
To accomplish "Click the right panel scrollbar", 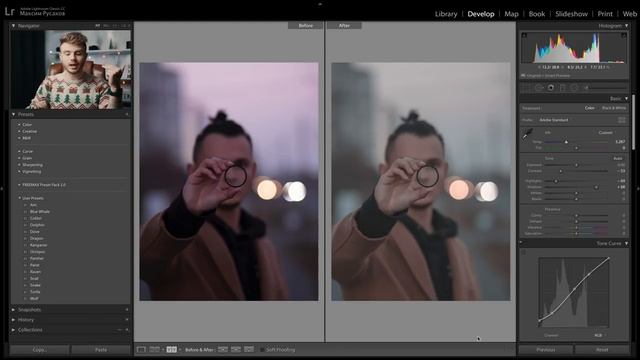I will (633, 122).
